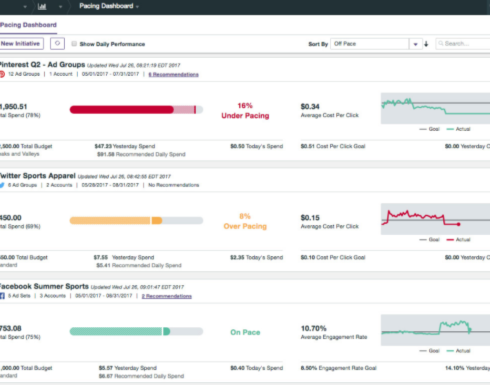
Task: Click $6.67 Recommended Daily Spend
Action: click(x=141, y=376)
